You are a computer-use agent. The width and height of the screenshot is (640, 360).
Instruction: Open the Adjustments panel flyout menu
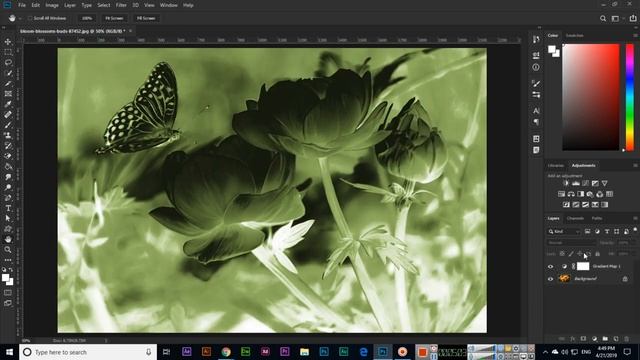click(x=635, y=165)
